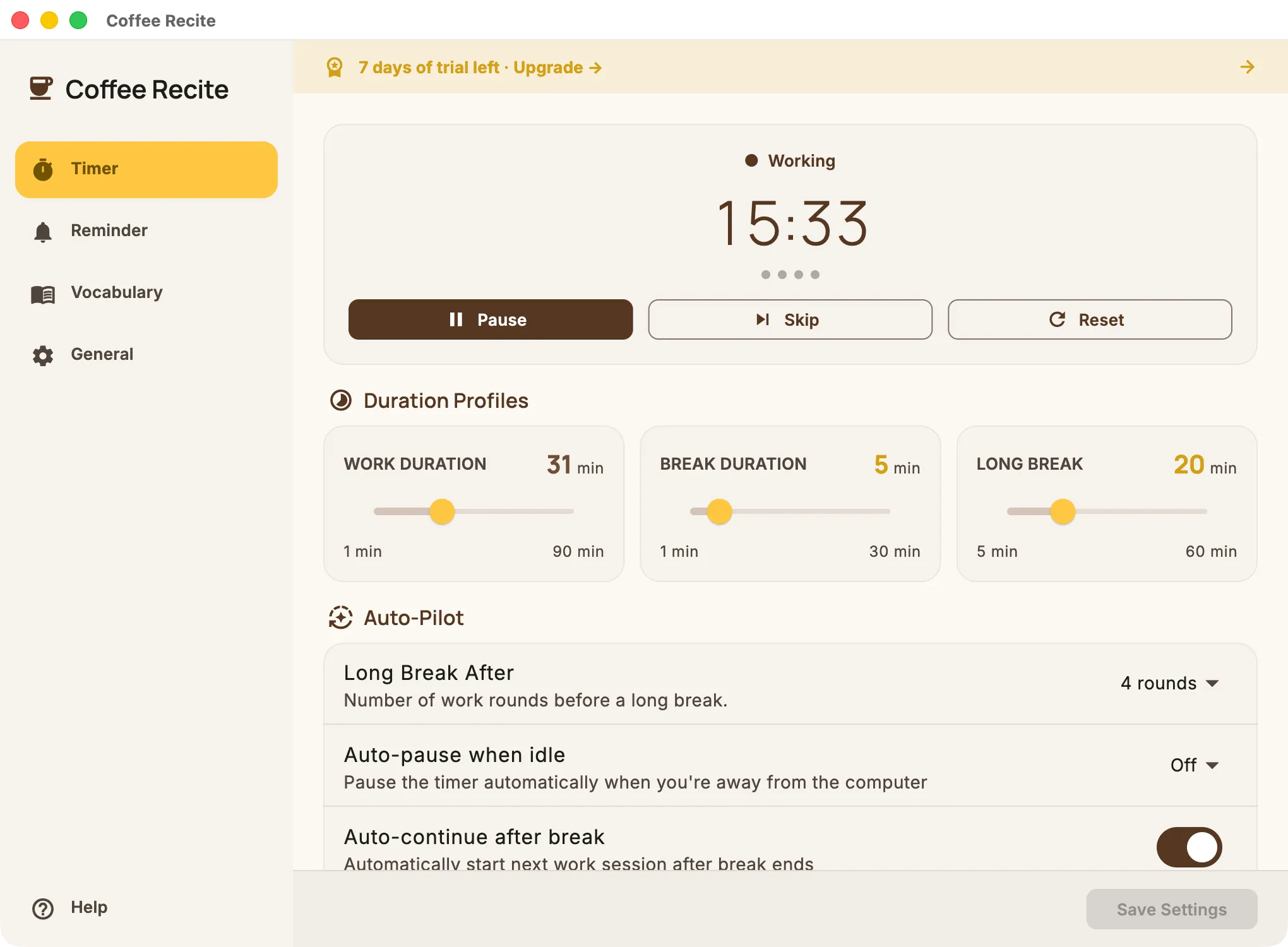1288x947 pixels.
Task: Click the stopwatch icon beside Timer
Action: tap(43, 169)
